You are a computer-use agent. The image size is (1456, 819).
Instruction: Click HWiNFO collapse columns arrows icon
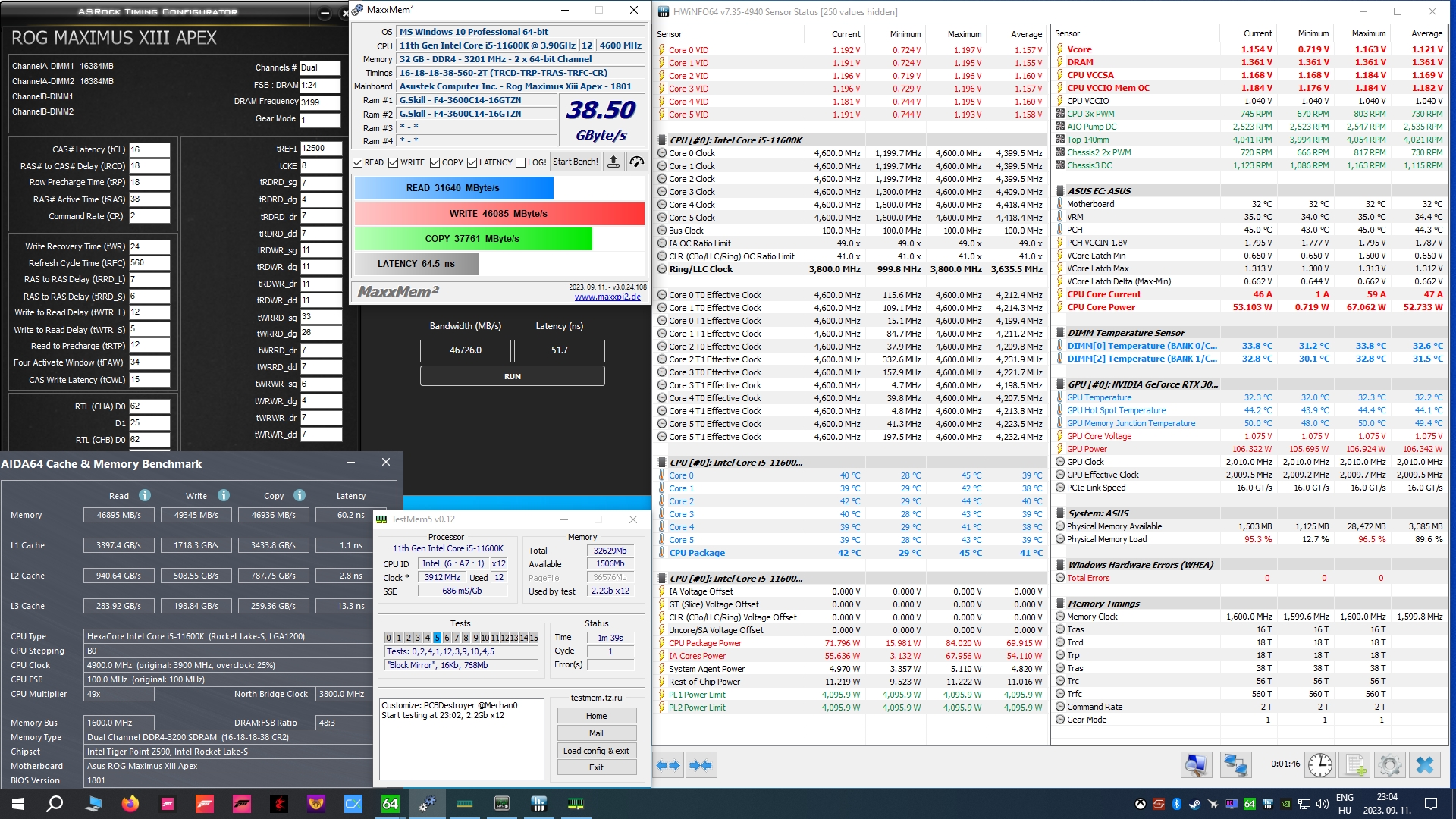click(701, 765)
